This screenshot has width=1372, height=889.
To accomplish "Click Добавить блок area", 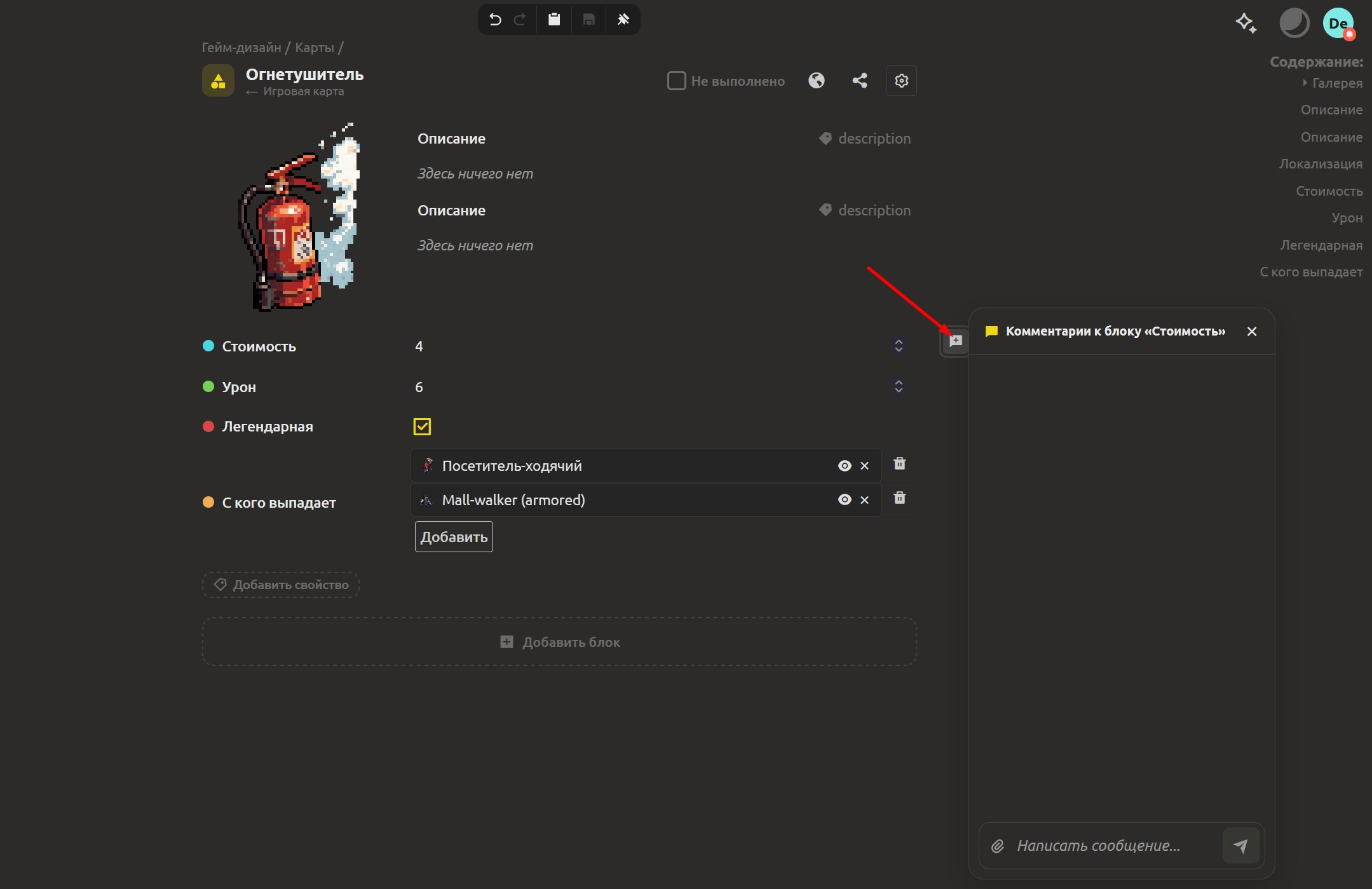I will [x=559, y=642].
